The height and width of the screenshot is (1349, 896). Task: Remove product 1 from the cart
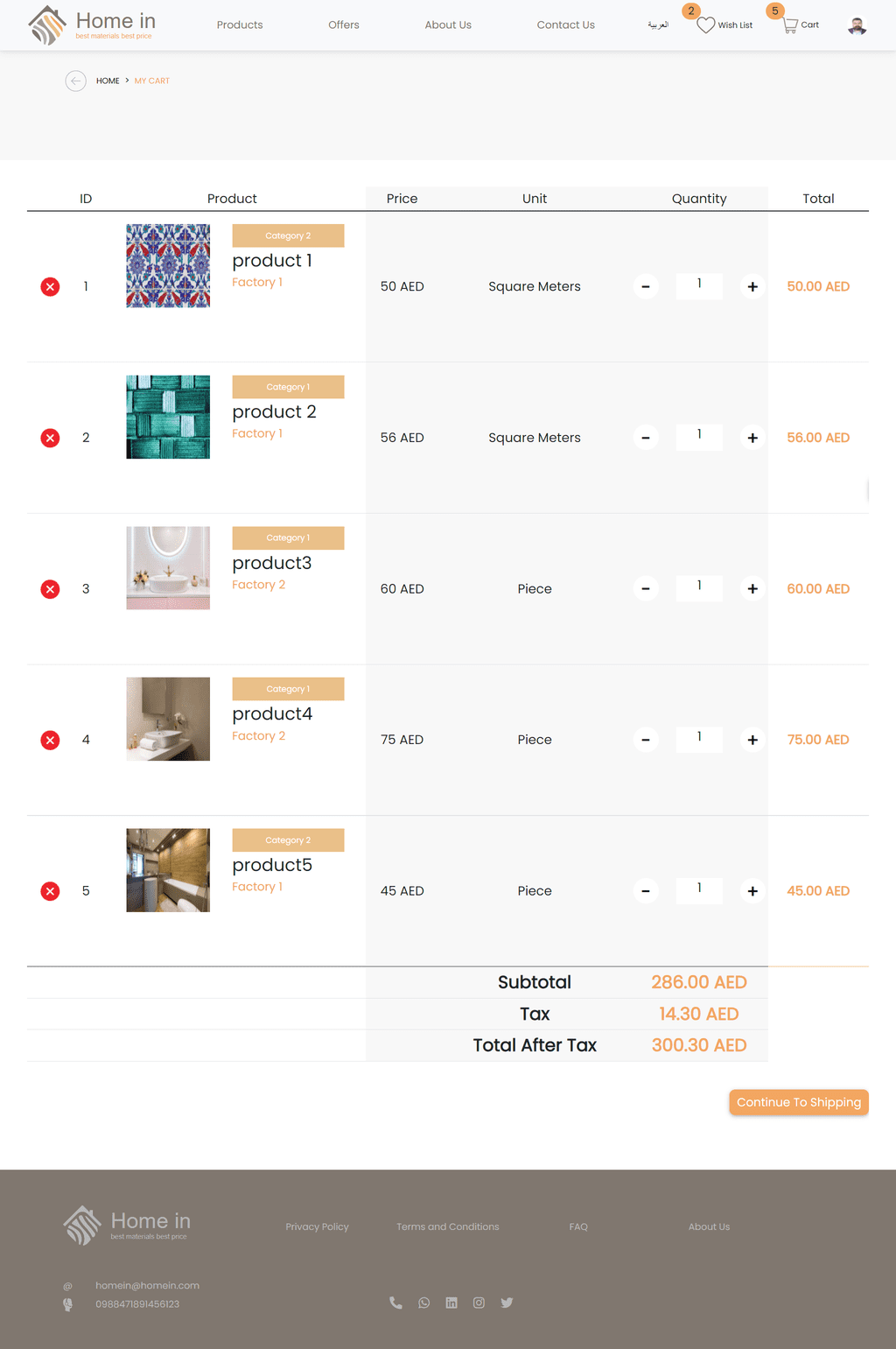pos(51,287)
